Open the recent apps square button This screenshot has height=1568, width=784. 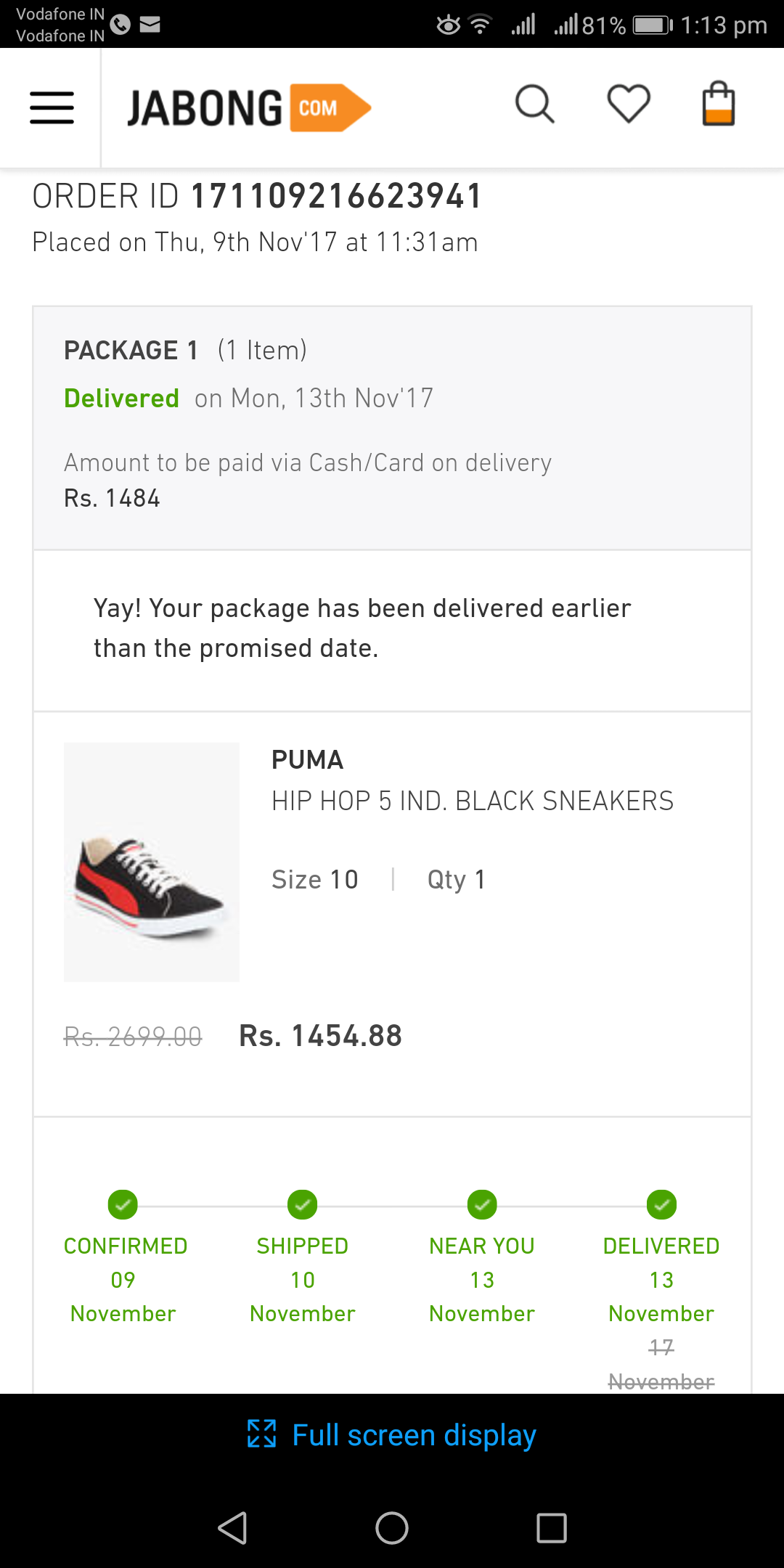pos(551,1528)
